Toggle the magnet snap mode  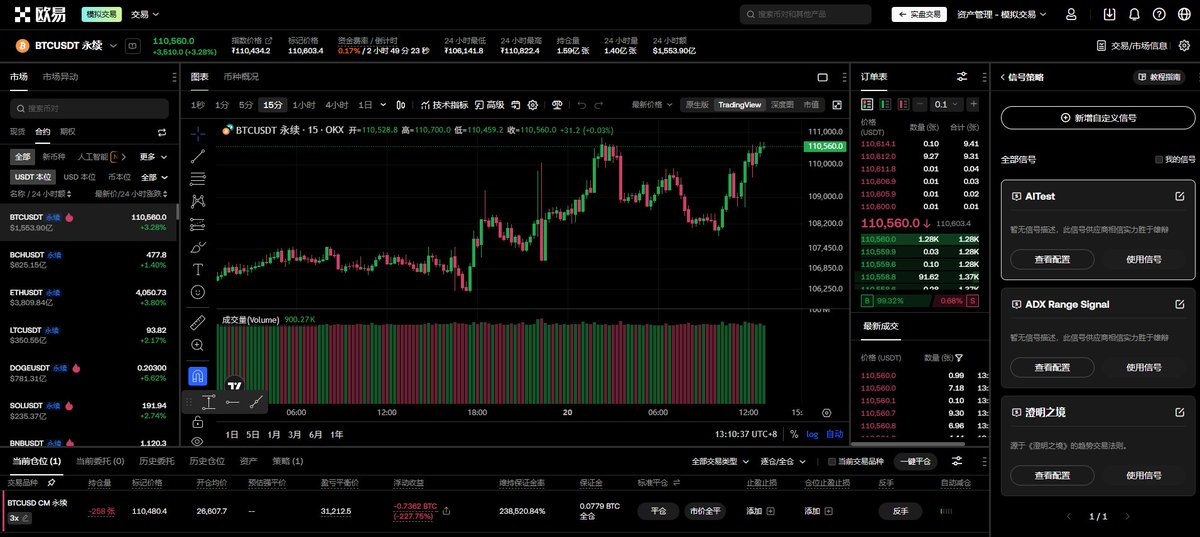click(198, 376)
